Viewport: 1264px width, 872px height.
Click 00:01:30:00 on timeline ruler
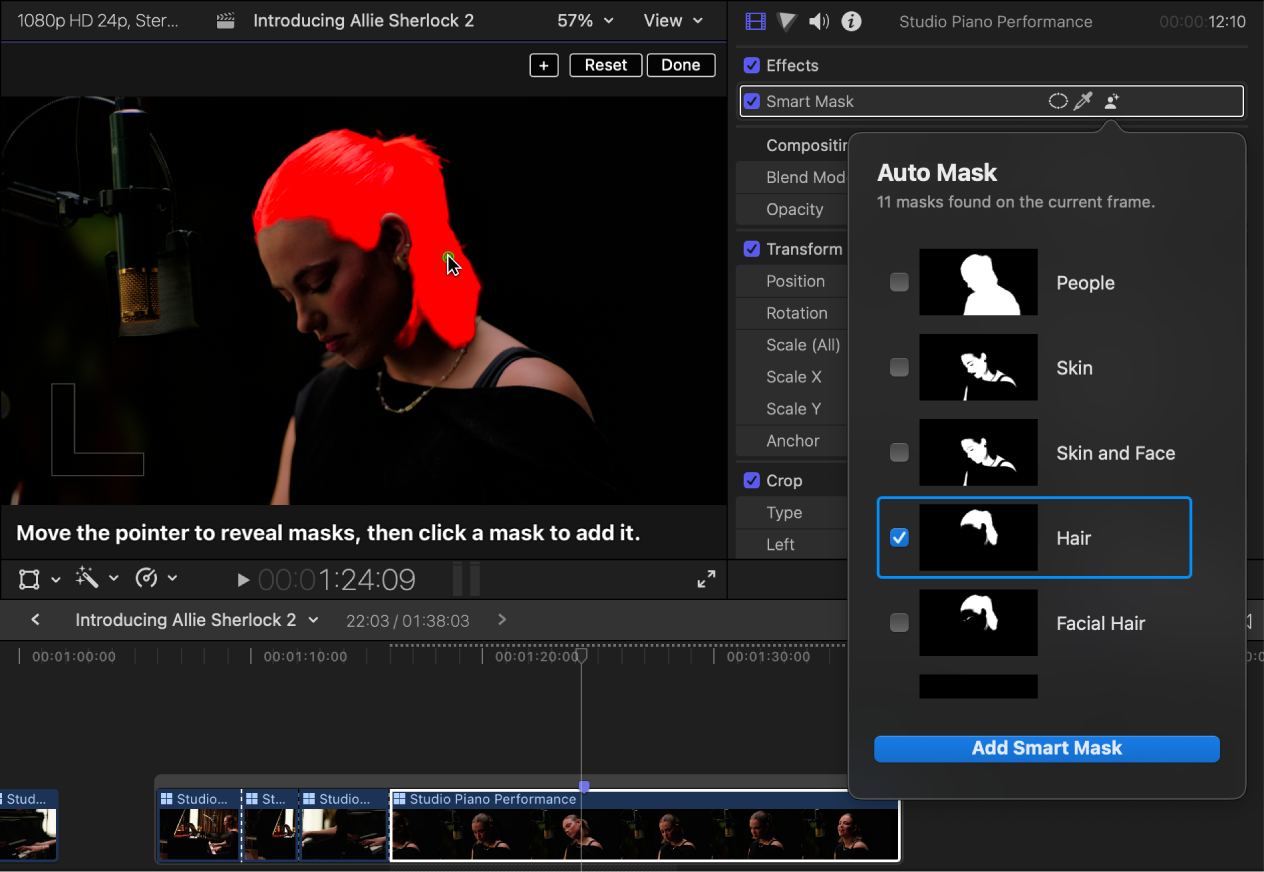tap(768, 657)
